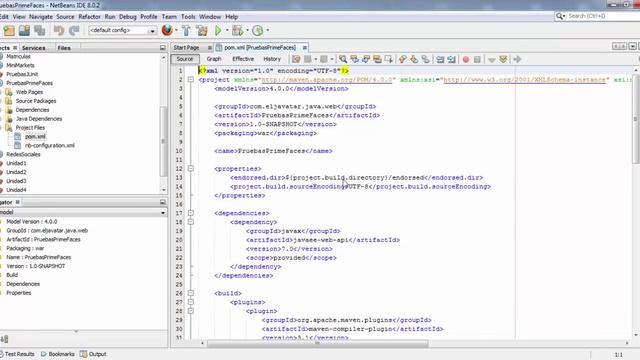Collapse the project element fold marker
The width and height of the screenshot is (640, 360).
[191, 80]
